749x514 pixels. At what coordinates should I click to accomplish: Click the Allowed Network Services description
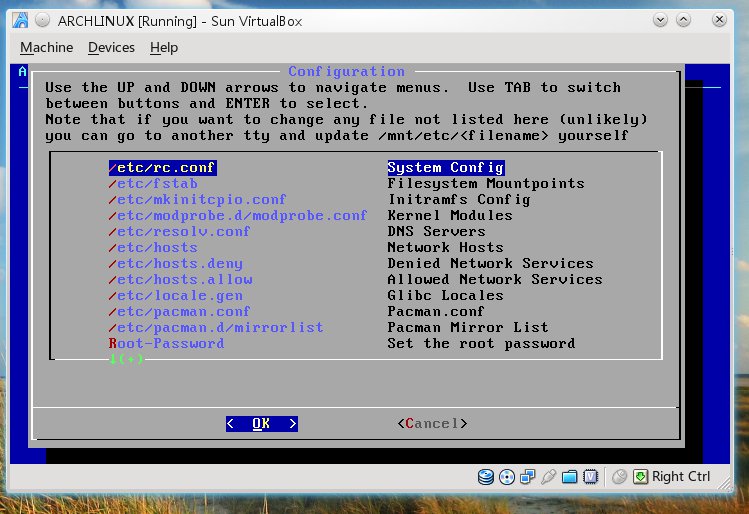click(x=495, y=279)
